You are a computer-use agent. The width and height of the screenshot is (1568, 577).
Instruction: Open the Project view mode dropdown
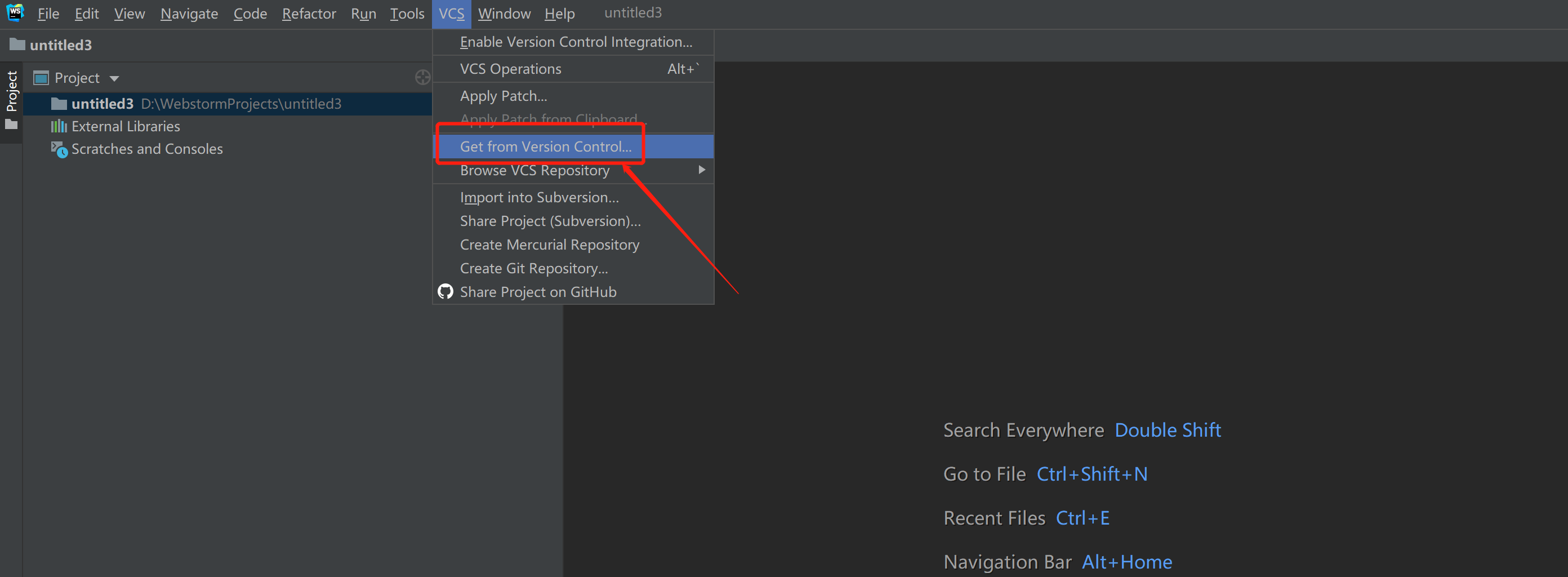114,78
